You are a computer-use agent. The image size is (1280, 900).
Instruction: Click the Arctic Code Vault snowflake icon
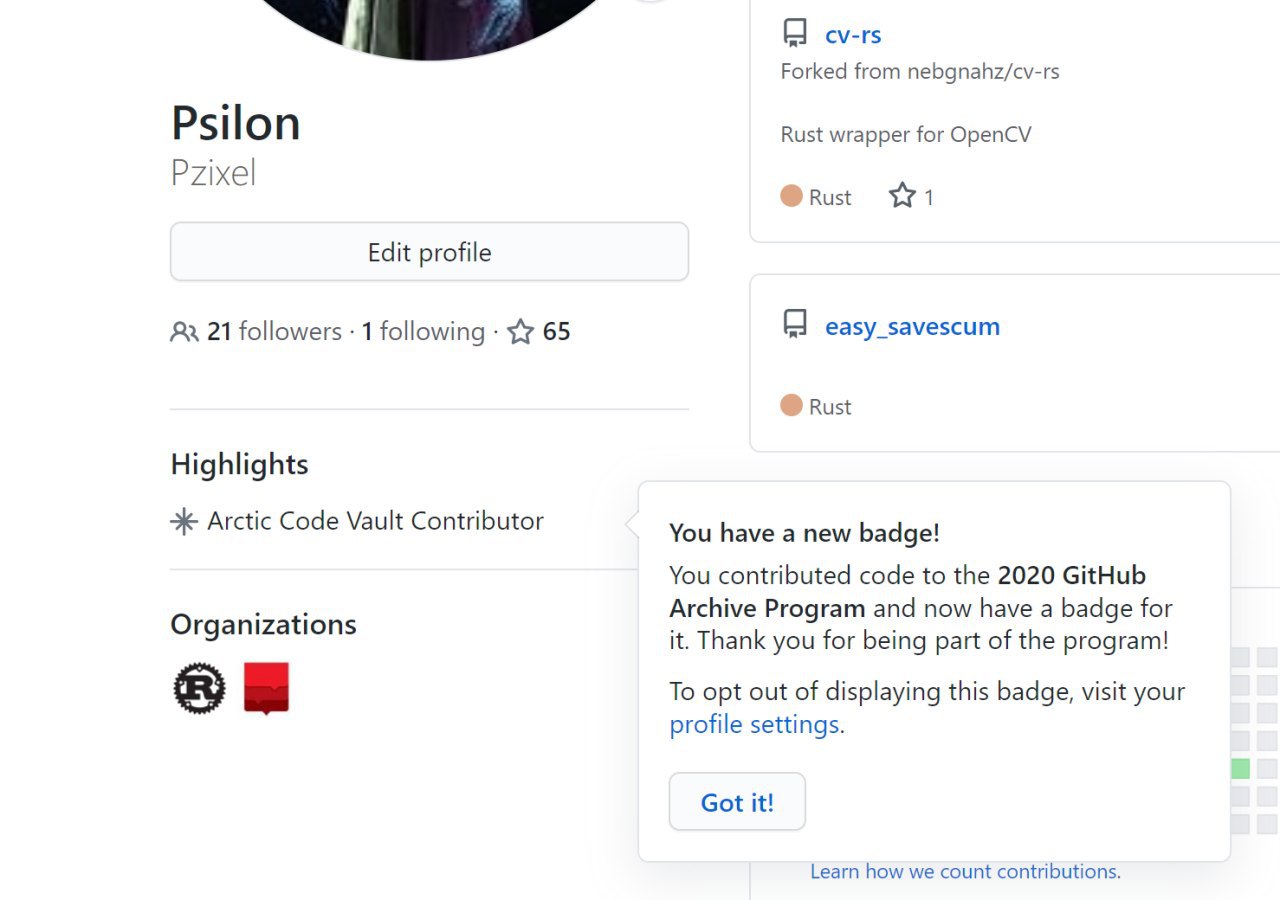184,522
